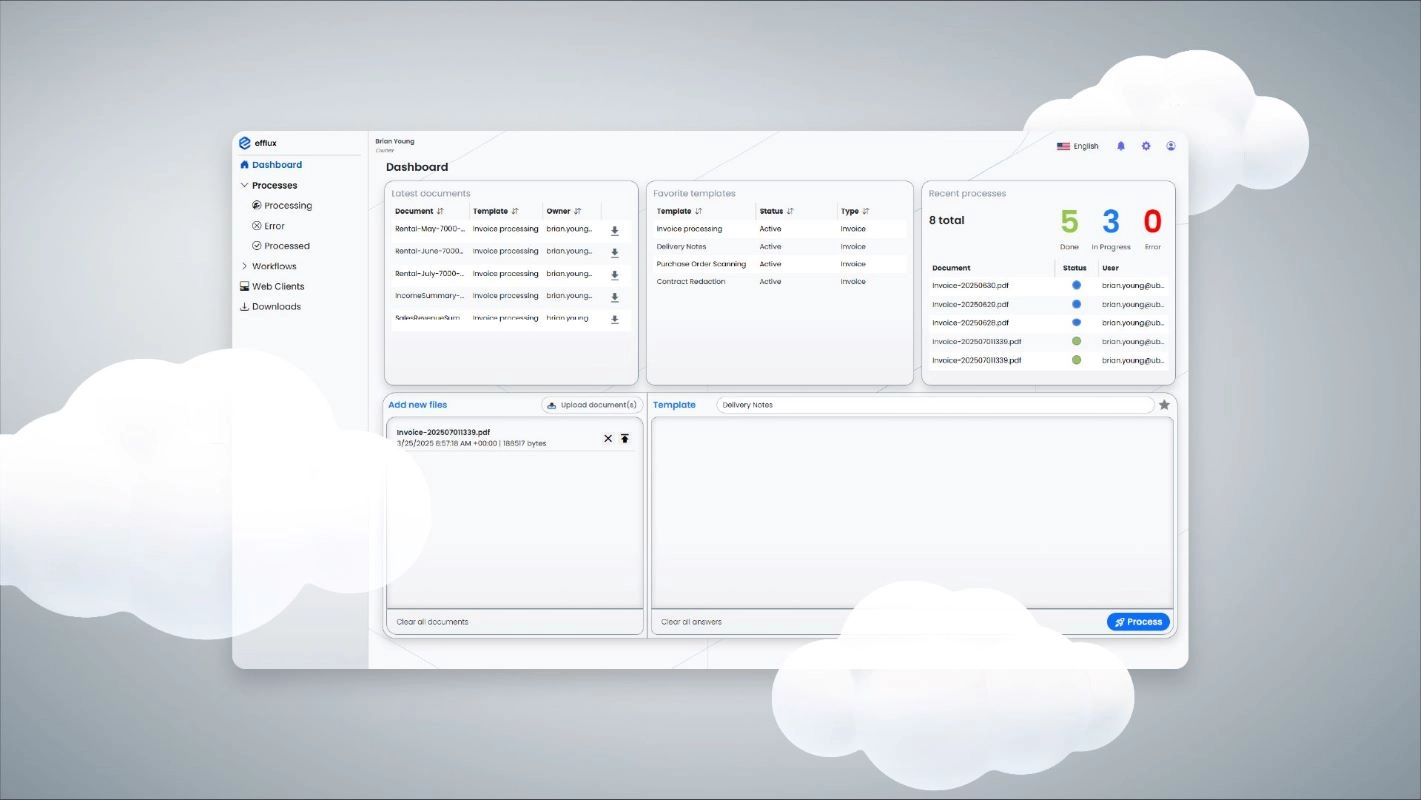Click Clear all documents
This screenshot has height=800, width=1421.
click(x=434, y=621)
